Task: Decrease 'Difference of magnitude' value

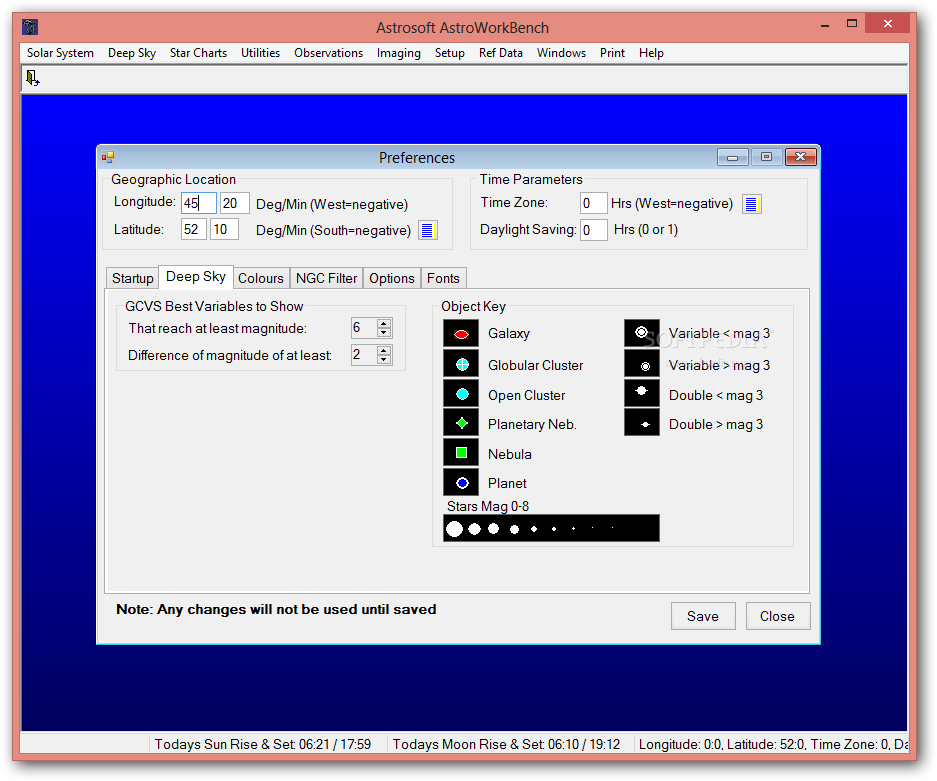Action: click(x=384, y=360)
